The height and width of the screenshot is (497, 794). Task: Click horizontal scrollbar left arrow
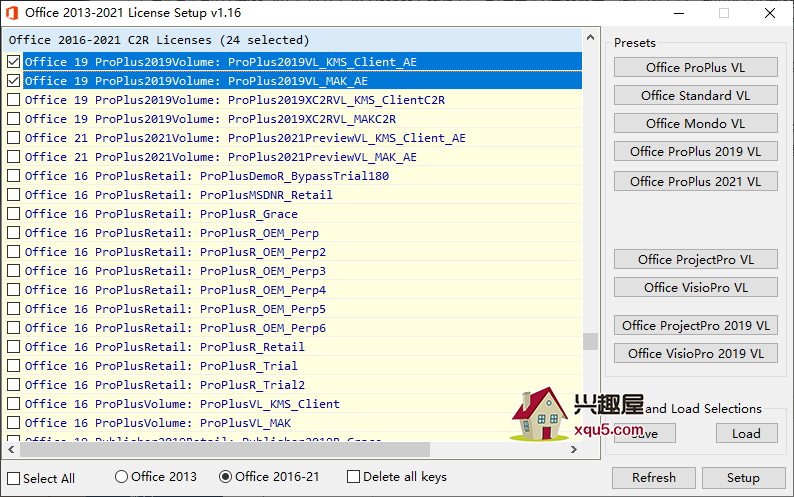pos(11,449)
